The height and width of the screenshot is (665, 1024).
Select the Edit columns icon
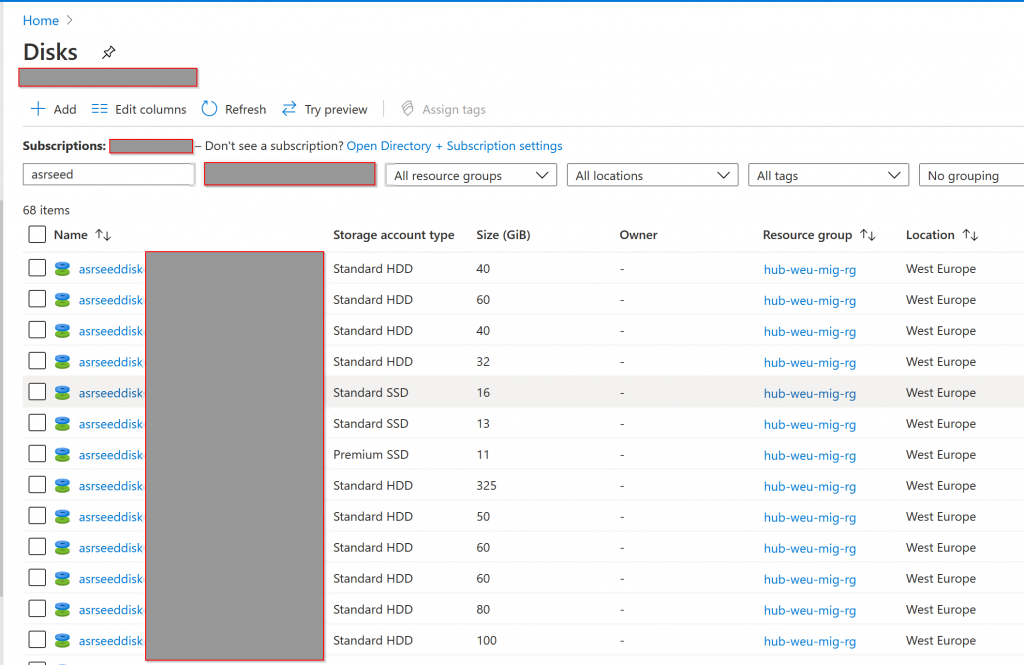(x=97, y=109)
